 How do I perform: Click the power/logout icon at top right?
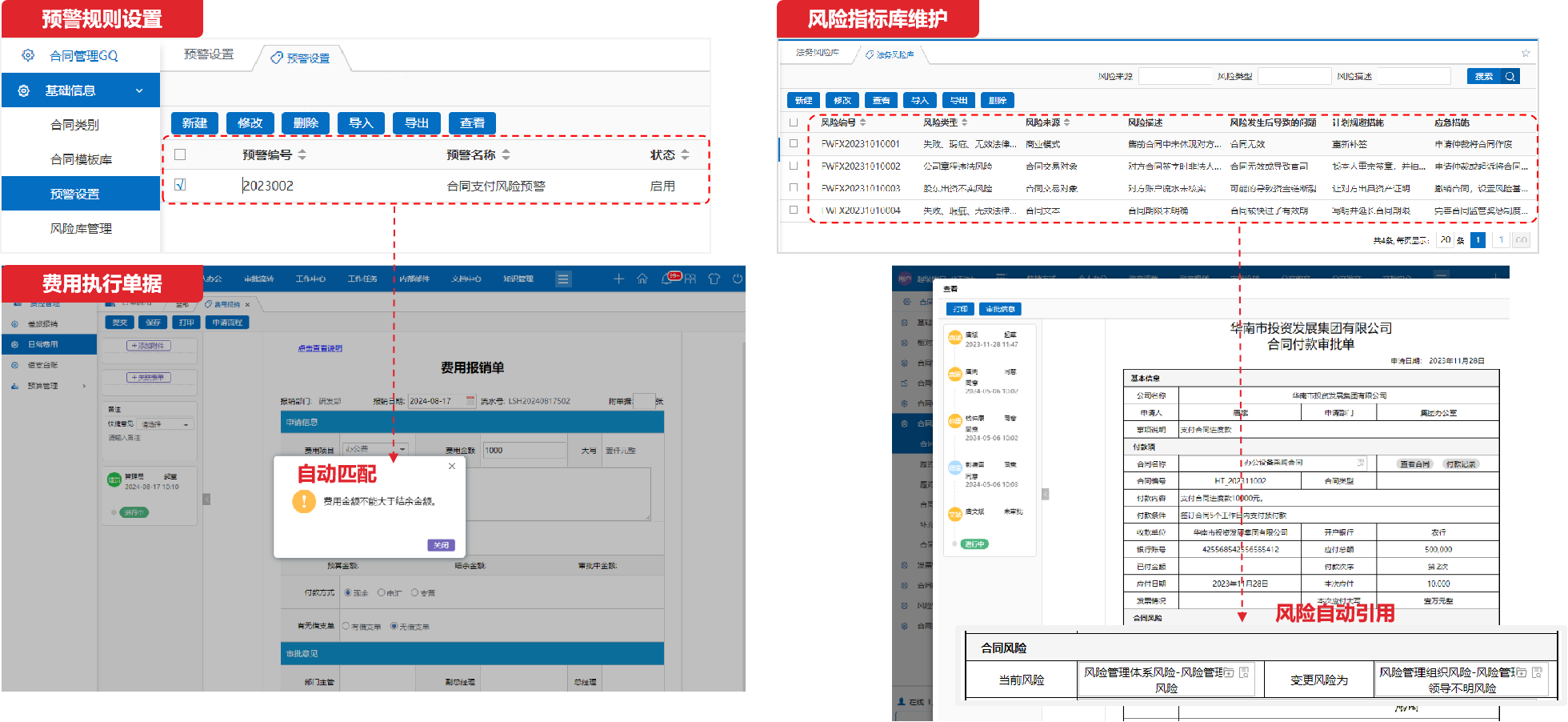[x=737, y=279]
